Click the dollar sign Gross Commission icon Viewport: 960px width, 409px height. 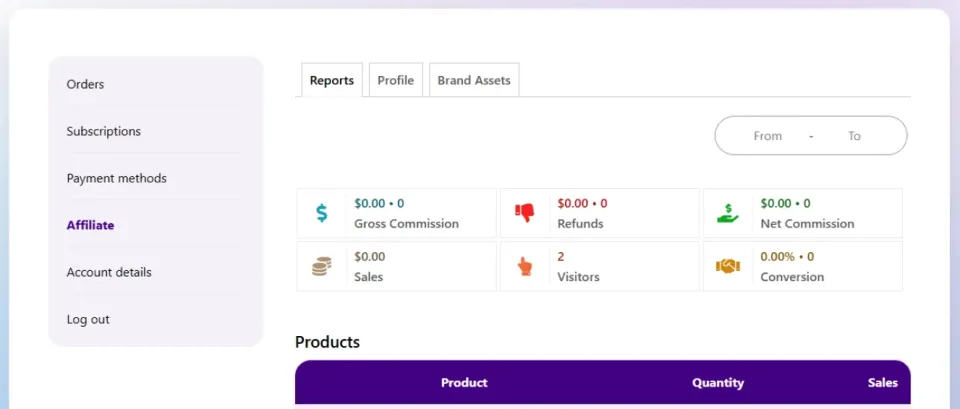click(321, 213)
